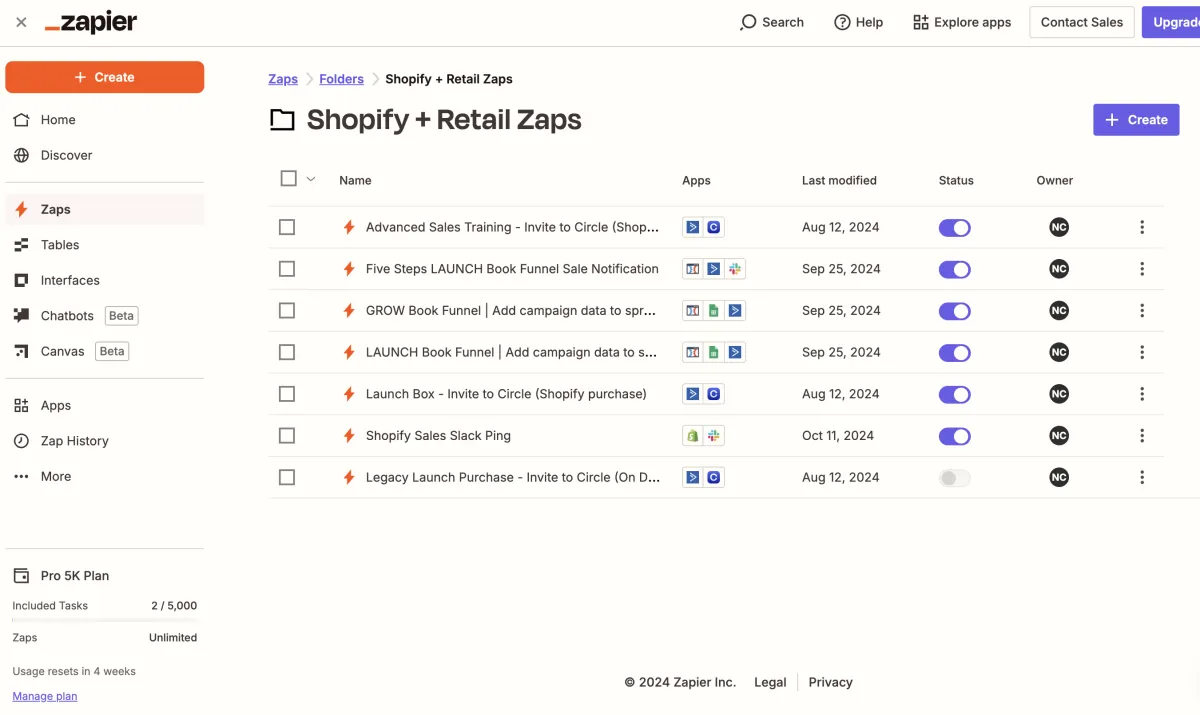
Task: Click the Zaps breadcrumb link
Action: (x=283, y=79)
